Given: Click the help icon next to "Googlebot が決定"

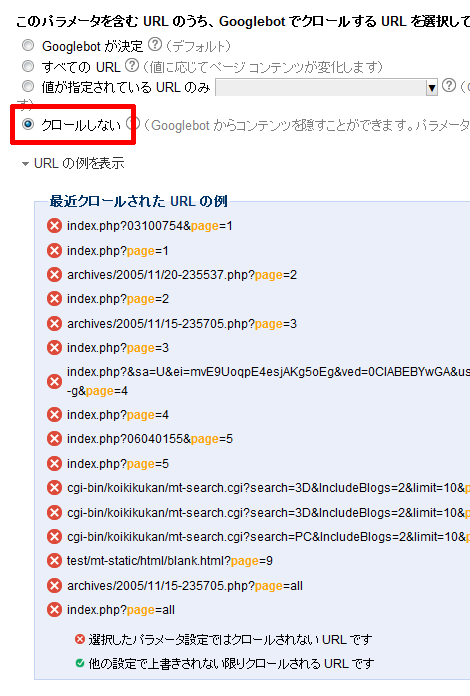Looking at the screenshot, I should [155, 44].
